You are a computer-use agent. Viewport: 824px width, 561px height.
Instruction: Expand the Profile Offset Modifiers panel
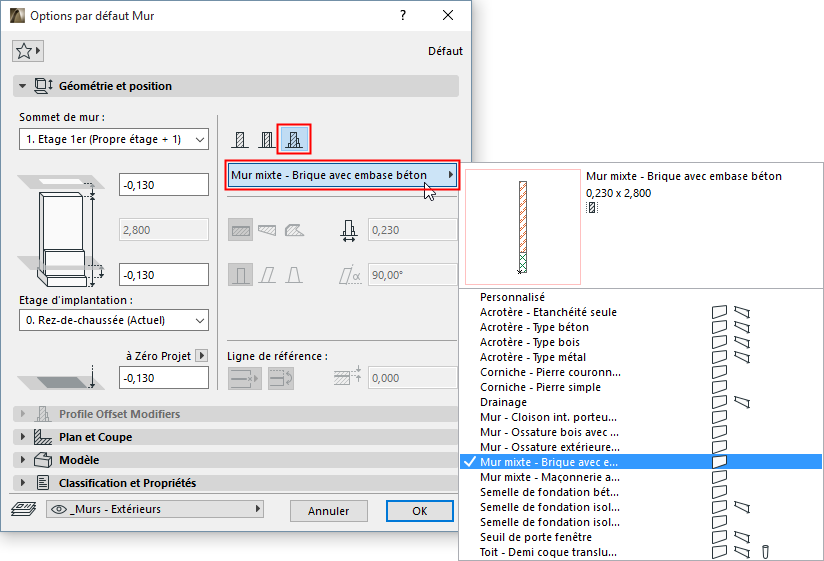(x=23, y=414)
